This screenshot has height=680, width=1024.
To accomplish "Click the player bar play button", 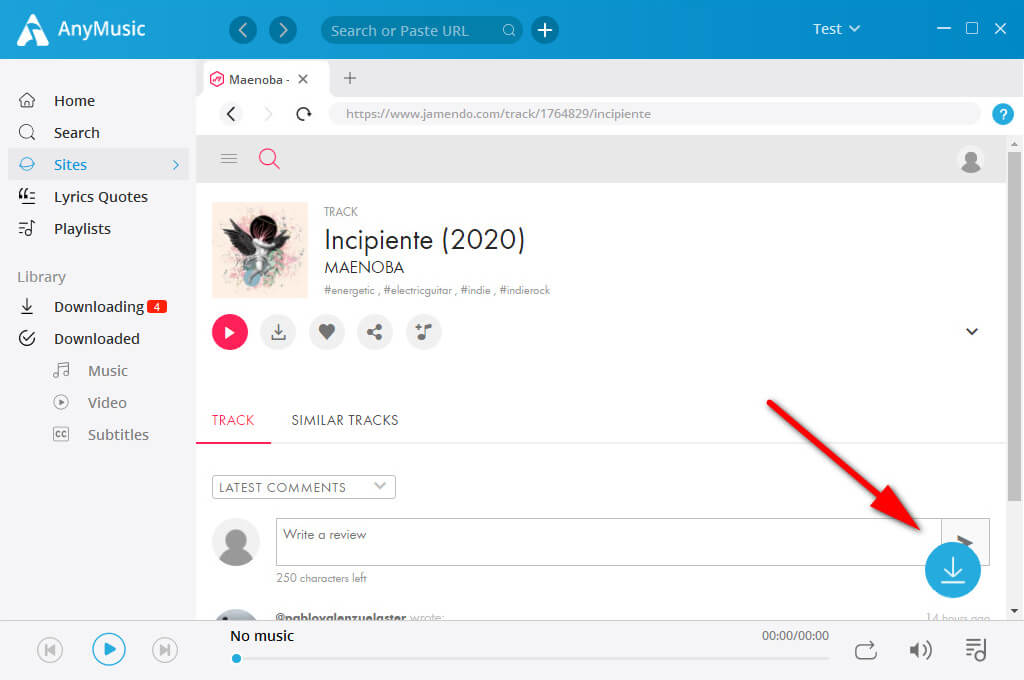I will pos(108,649).
